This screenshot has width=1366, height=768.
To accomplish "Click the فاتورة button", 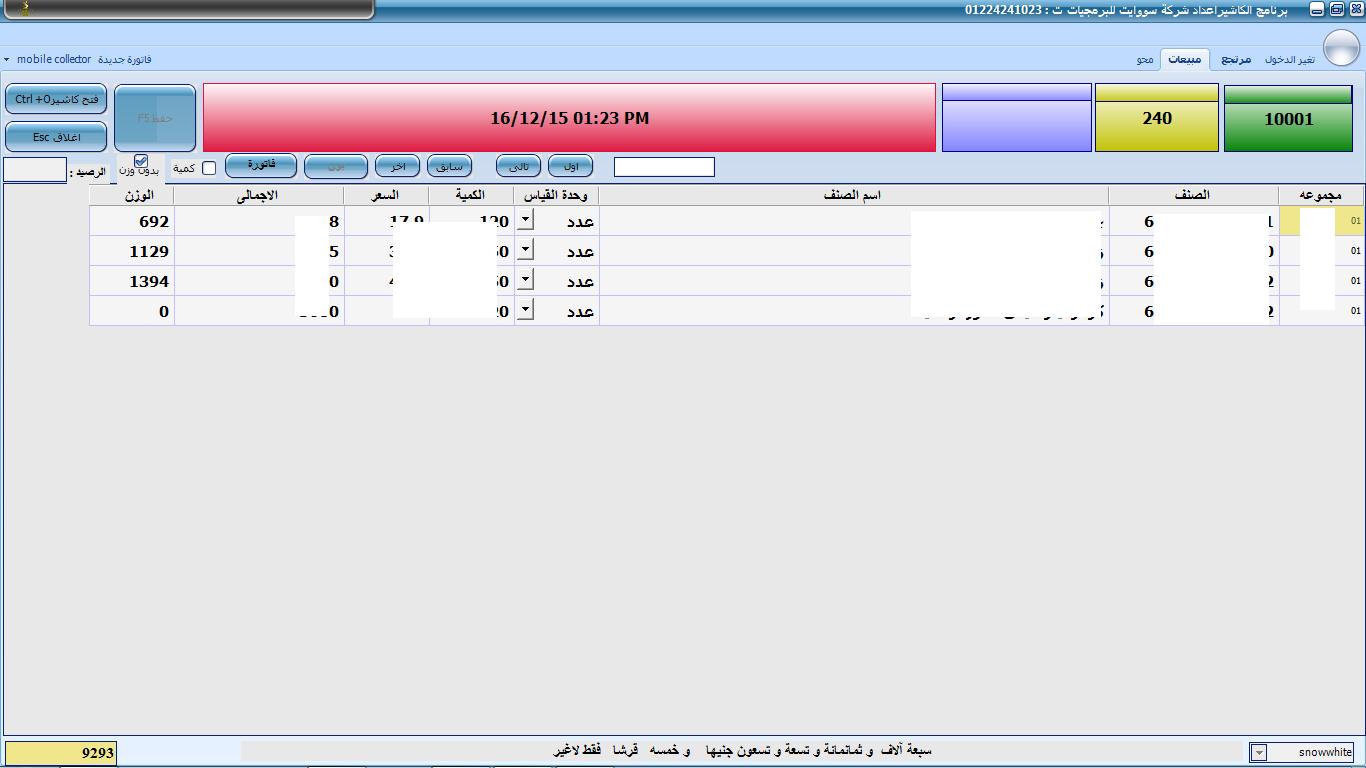I will point(261,165).
